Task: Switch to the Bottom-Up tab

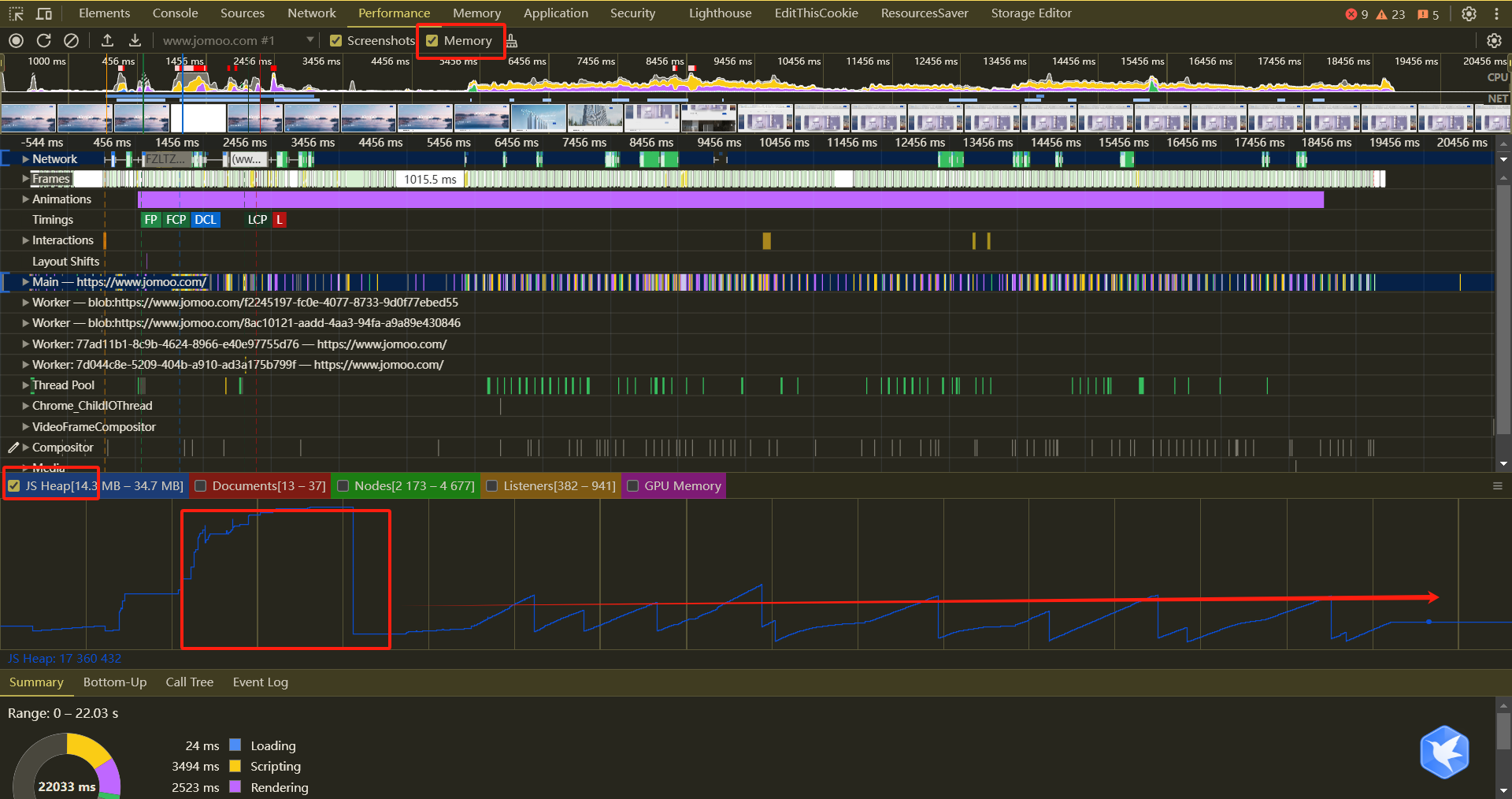Action: click(115, 682)
